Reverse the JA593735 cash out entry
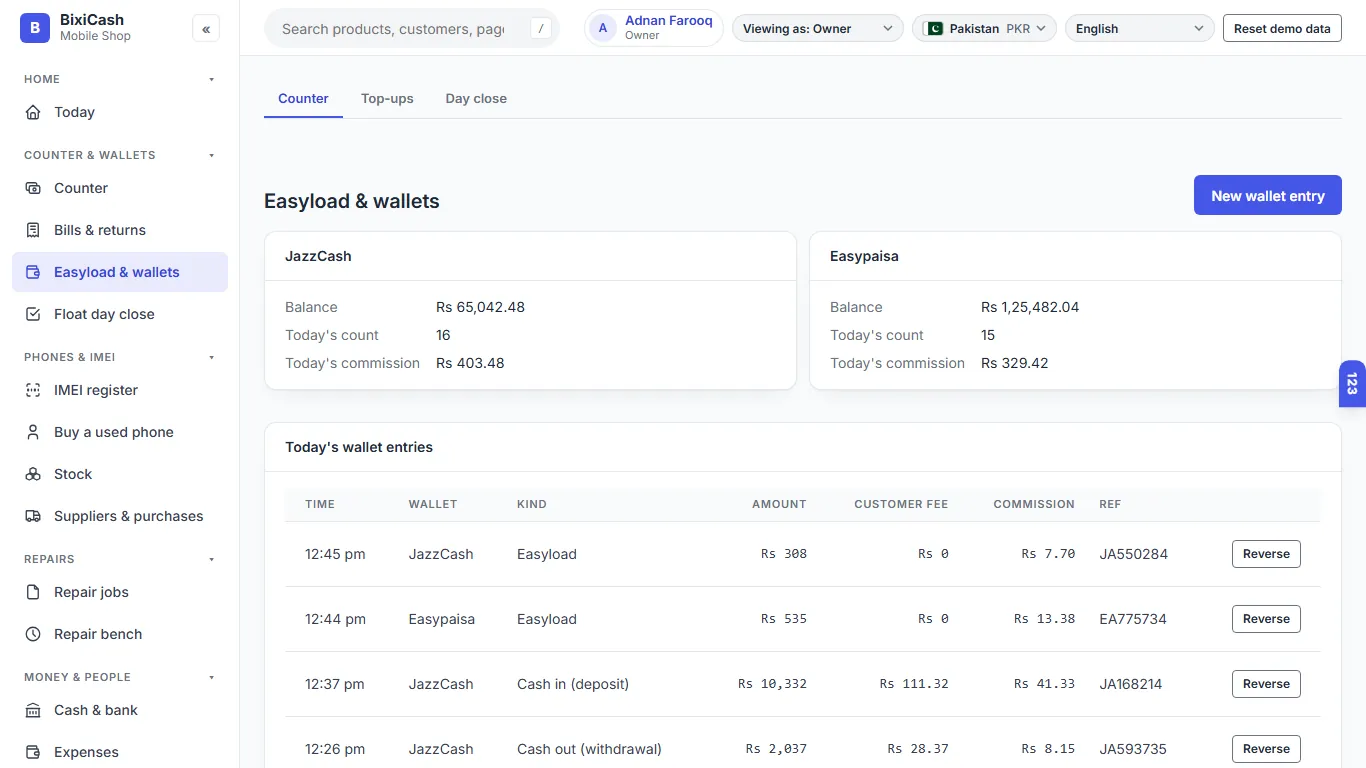The width and height of the screenshot is (1366, 768). click(x=1266, y=749)
